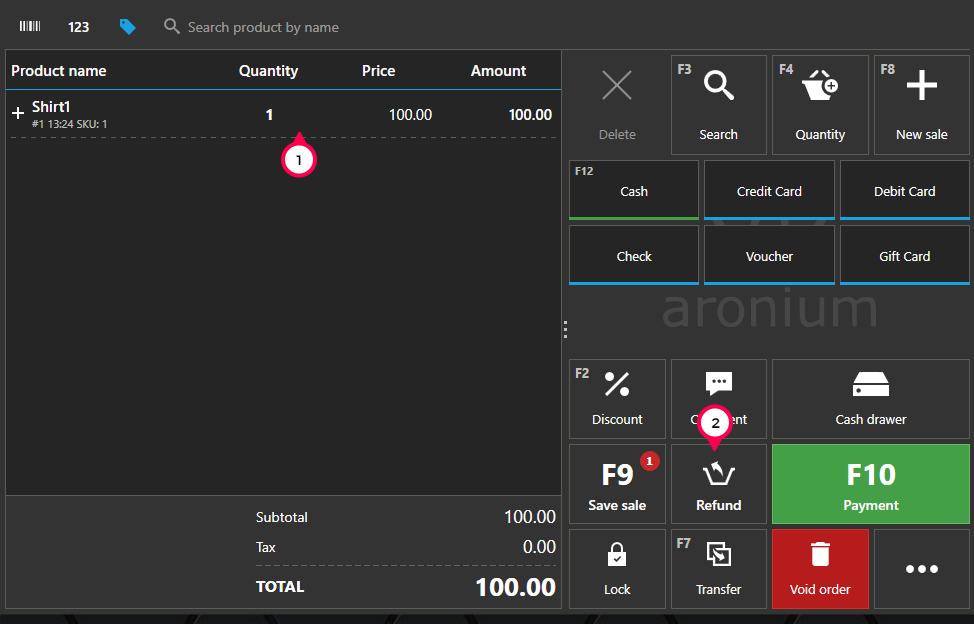
Task: Lock the register with padlock icon
Action: [617, 569]
